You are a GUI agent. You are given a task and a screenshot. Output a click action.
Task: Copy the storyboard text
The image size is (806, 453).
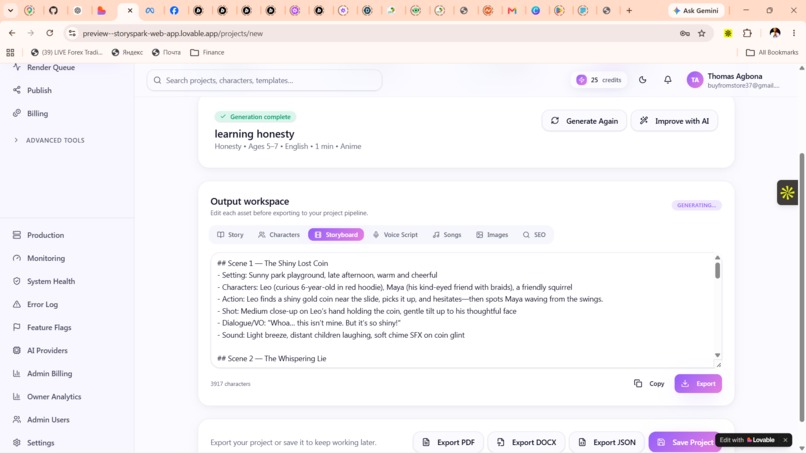(649, 384)
